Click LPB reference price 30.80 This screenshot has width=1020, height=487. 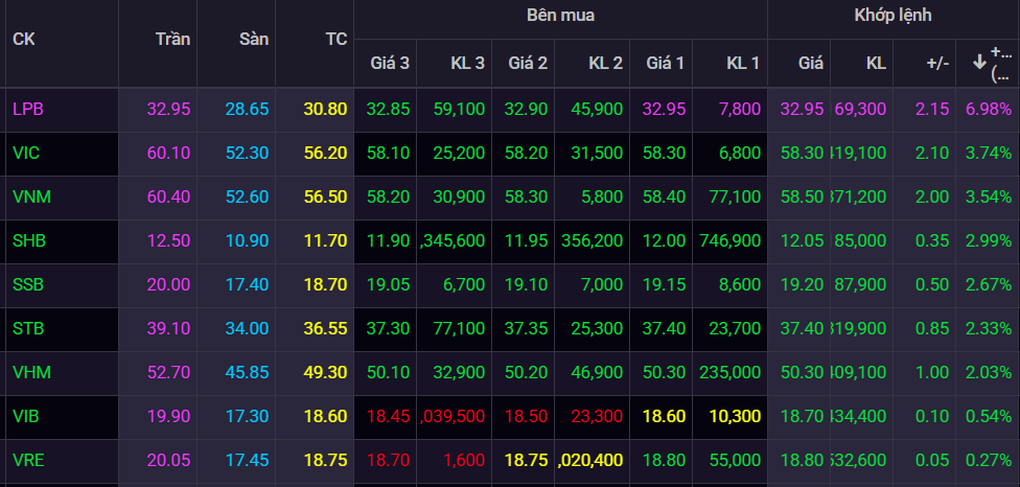tap(325, 109)
